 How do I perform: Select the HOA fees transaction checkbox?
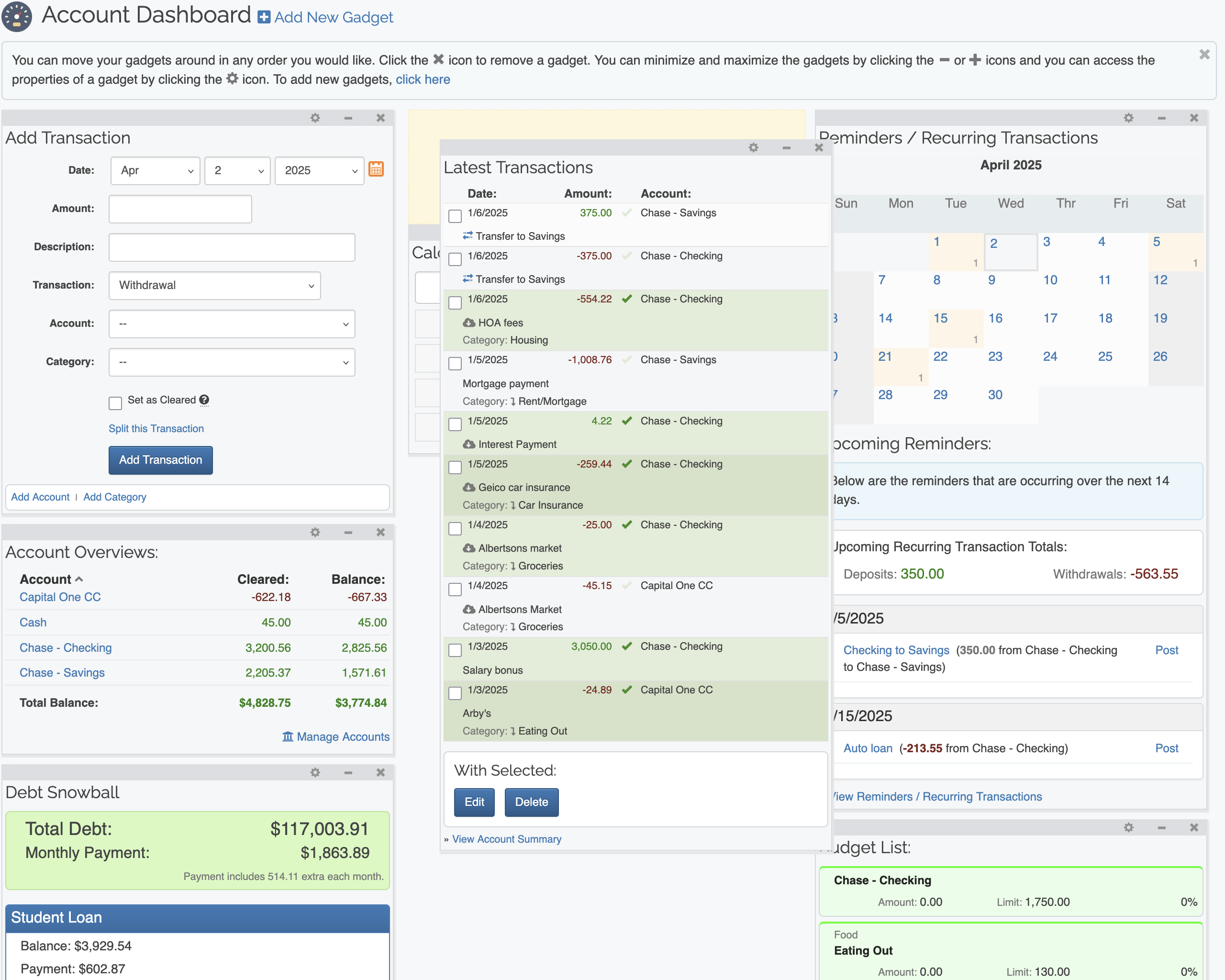[455, 302]
